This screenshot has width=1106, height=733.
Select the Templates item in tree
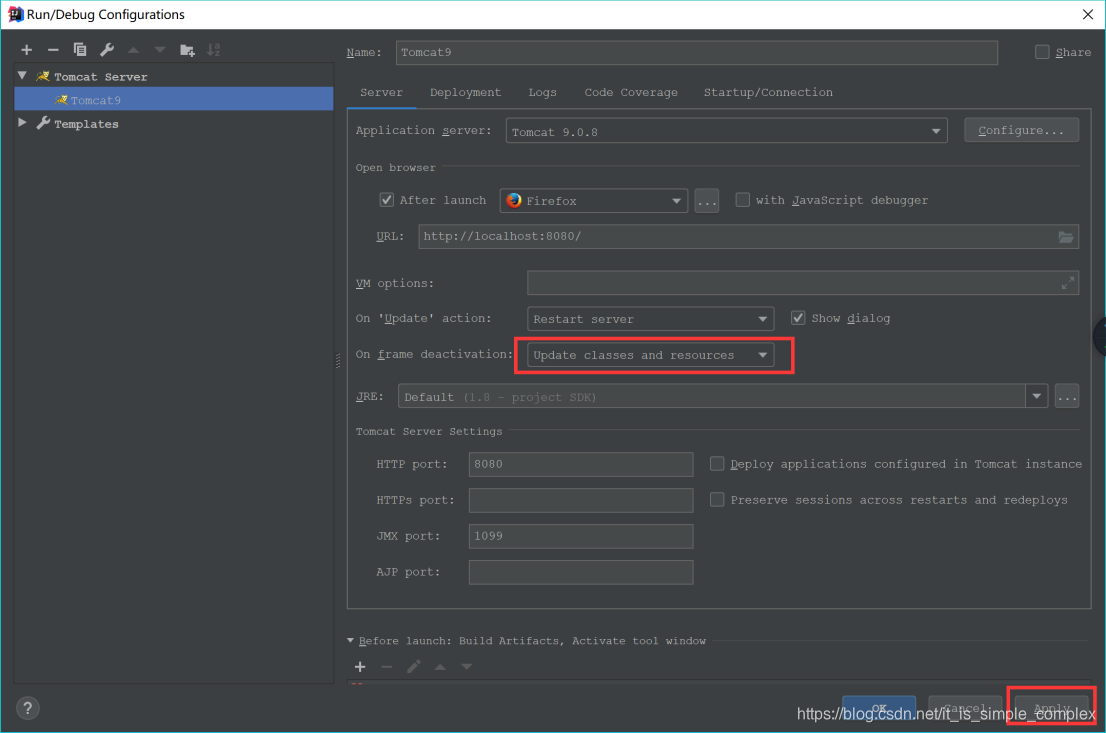pyautogui.click(x=86, y=123)
